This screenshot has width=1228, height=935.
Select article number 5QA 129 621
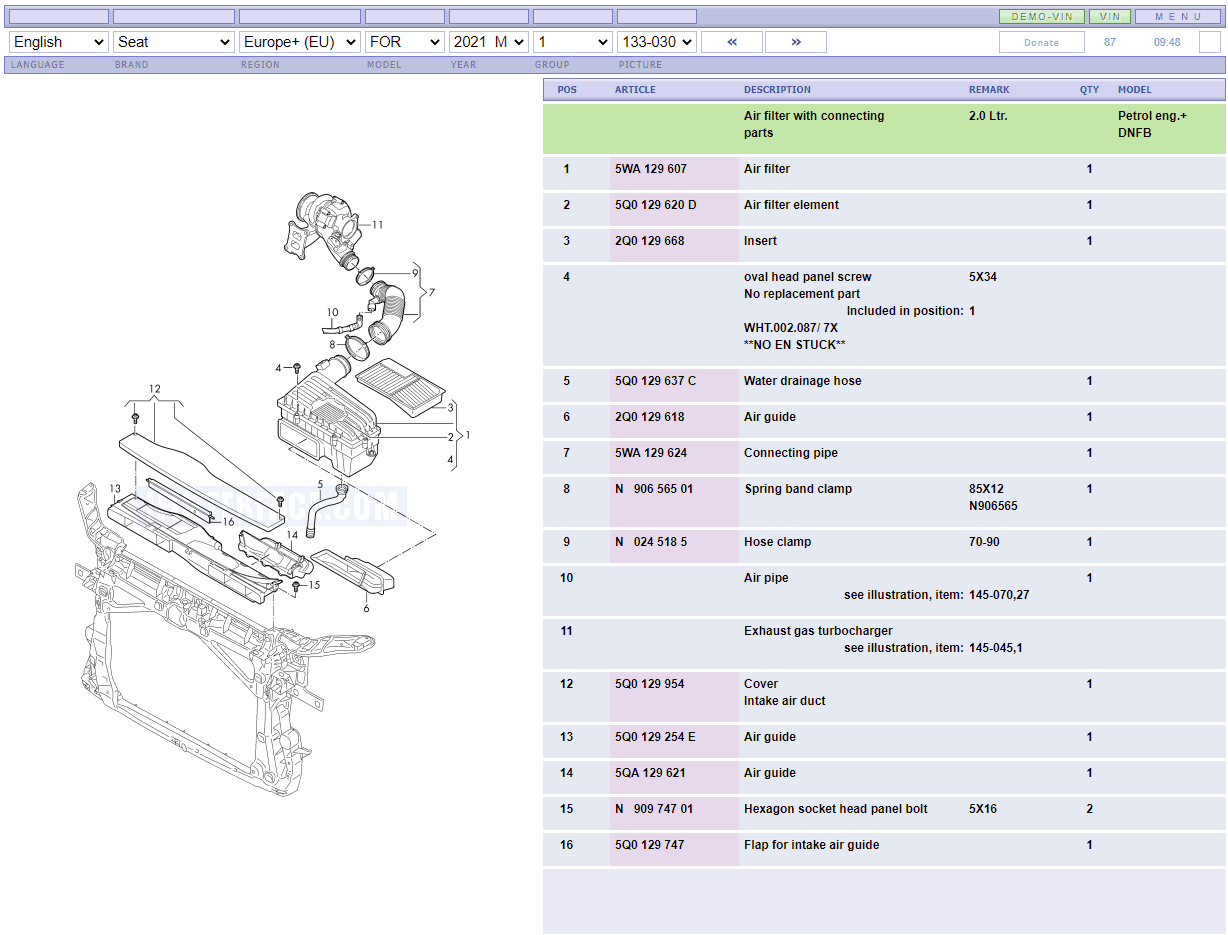650,773
